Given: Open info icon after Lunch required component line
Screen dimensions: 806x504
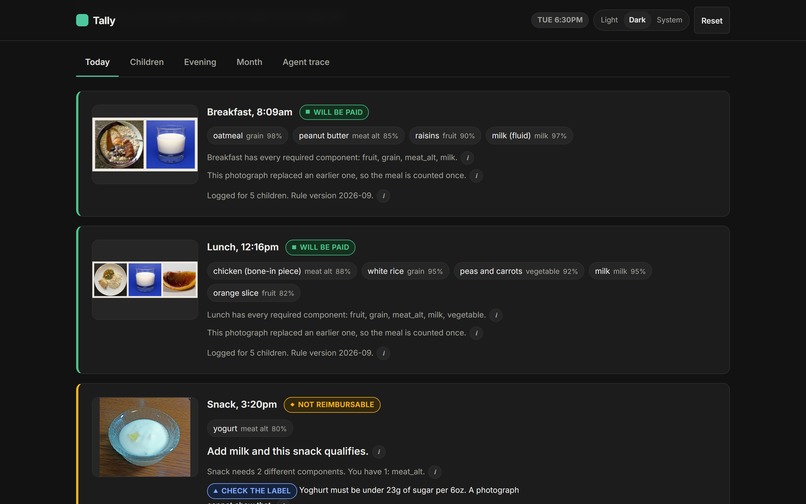Looking at the screenshot, I should click(496, 315).
